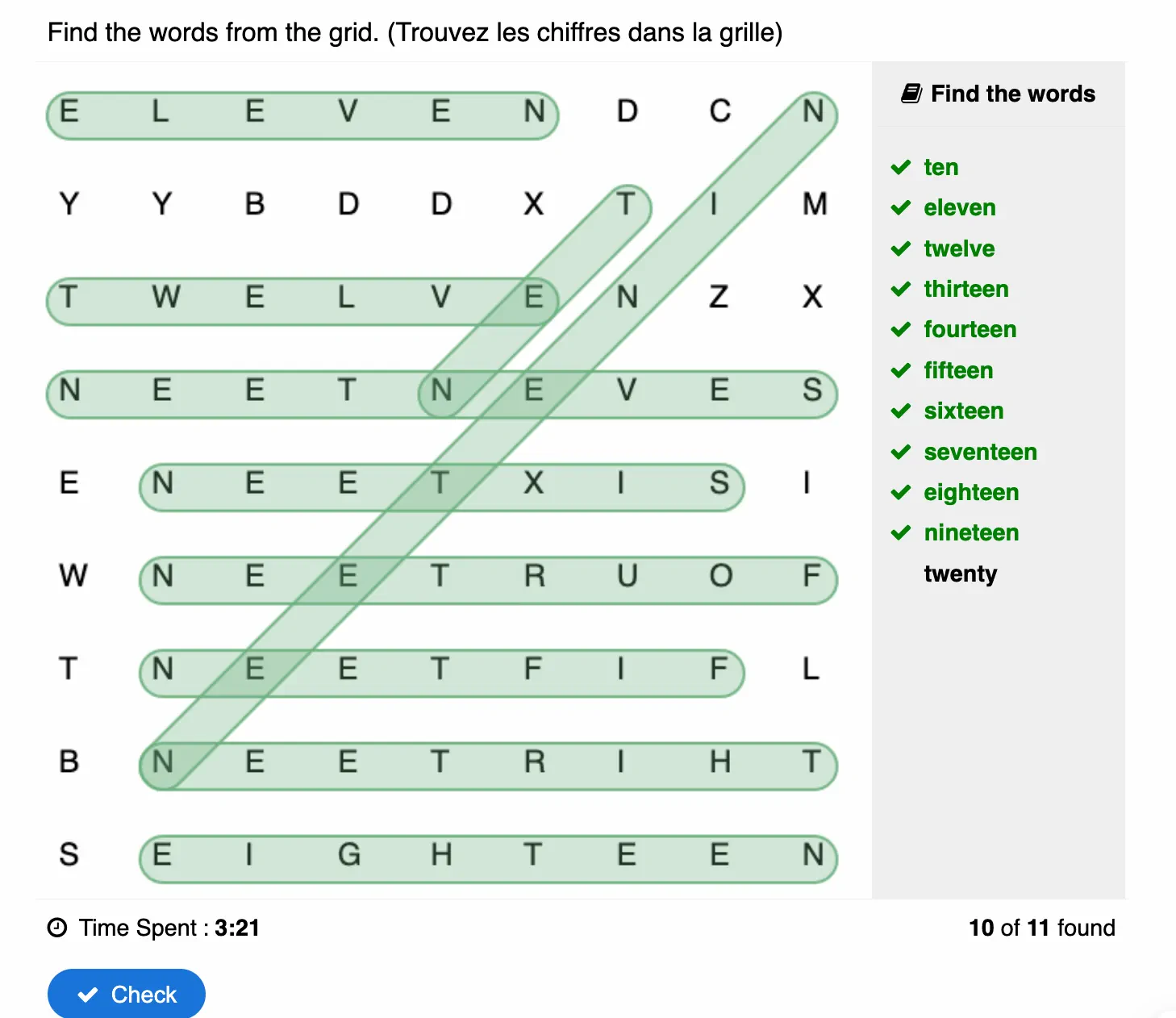Click the checkmark next to eighteen
Viewport: 1176px width, 1018px height.
901,492
